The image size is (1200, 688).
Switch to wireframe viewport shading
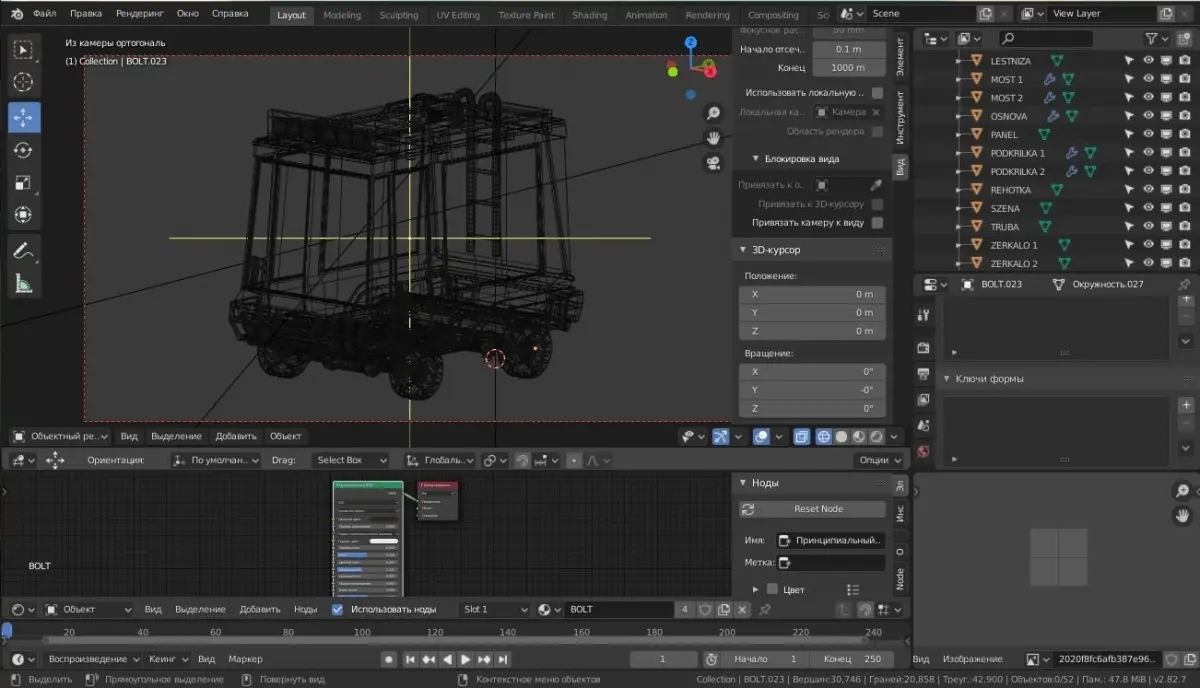coord(824,436)
